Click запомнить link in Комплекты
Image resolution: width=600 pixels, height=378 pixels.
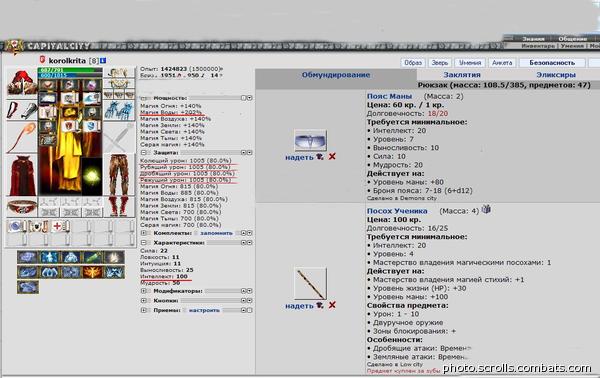(216, 233)
